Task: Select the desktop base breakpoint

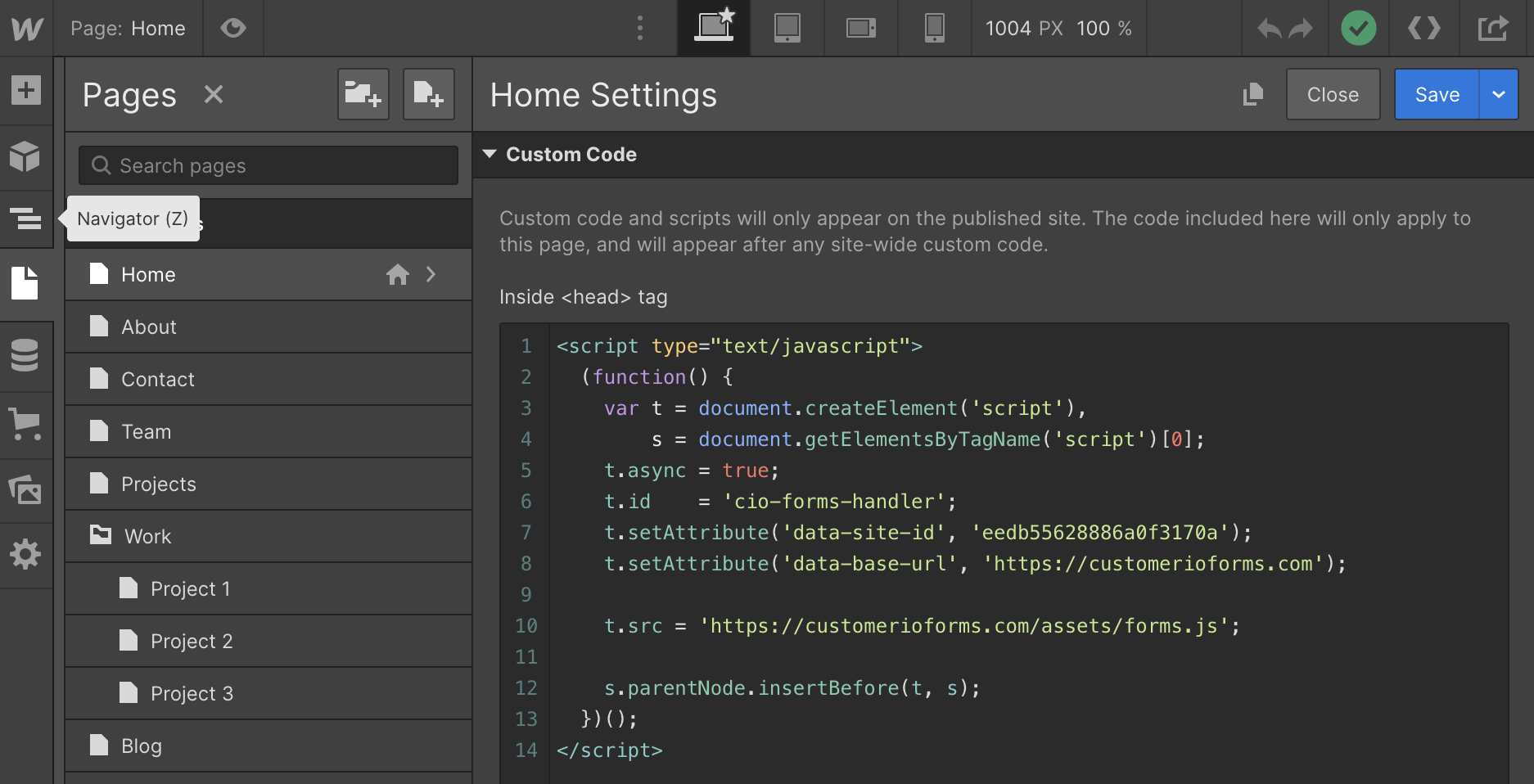Action: click(x=714, y=28)
